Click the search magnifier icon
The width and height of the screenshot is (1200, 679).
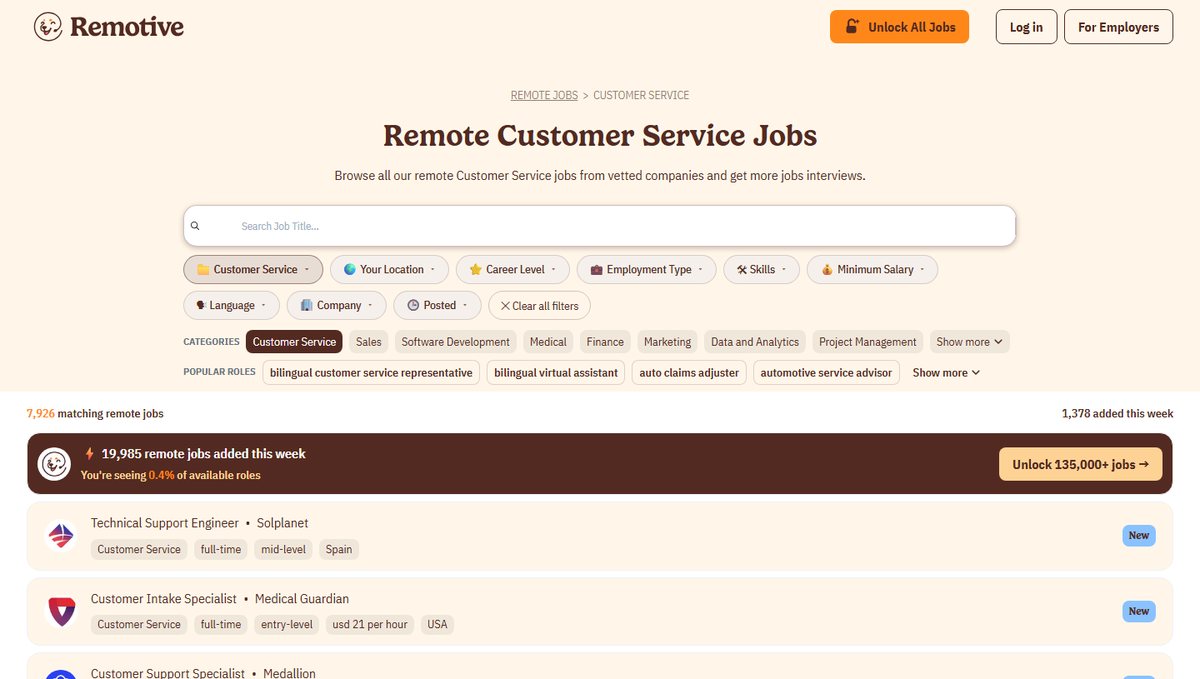(x=195, y=226)
